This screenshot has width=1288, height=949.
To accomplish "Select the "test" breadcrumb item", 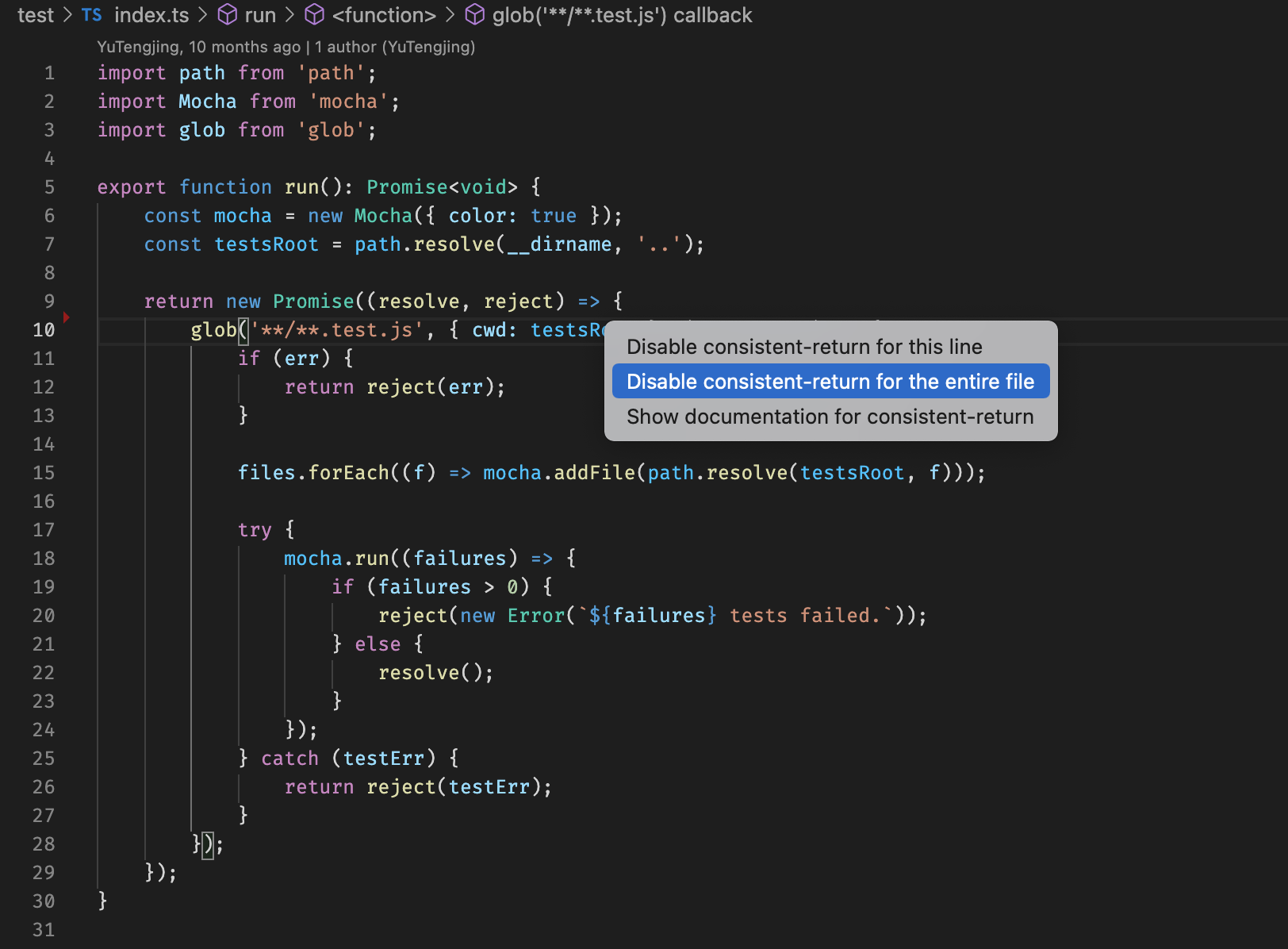I will [x=36, y=14].
